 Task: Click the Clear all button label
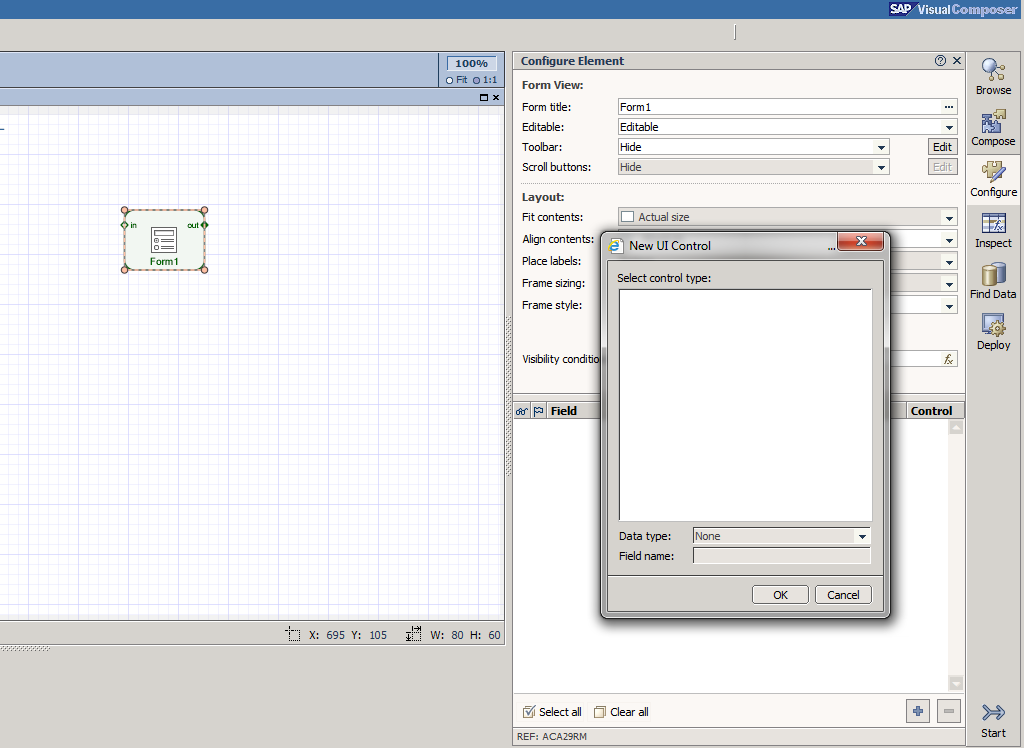tap(629, 712)
